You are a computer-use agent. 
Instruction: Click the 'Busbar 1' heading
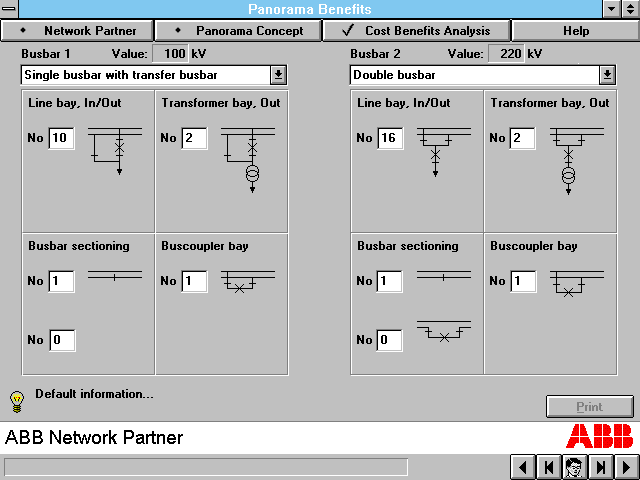pos(46,54)
